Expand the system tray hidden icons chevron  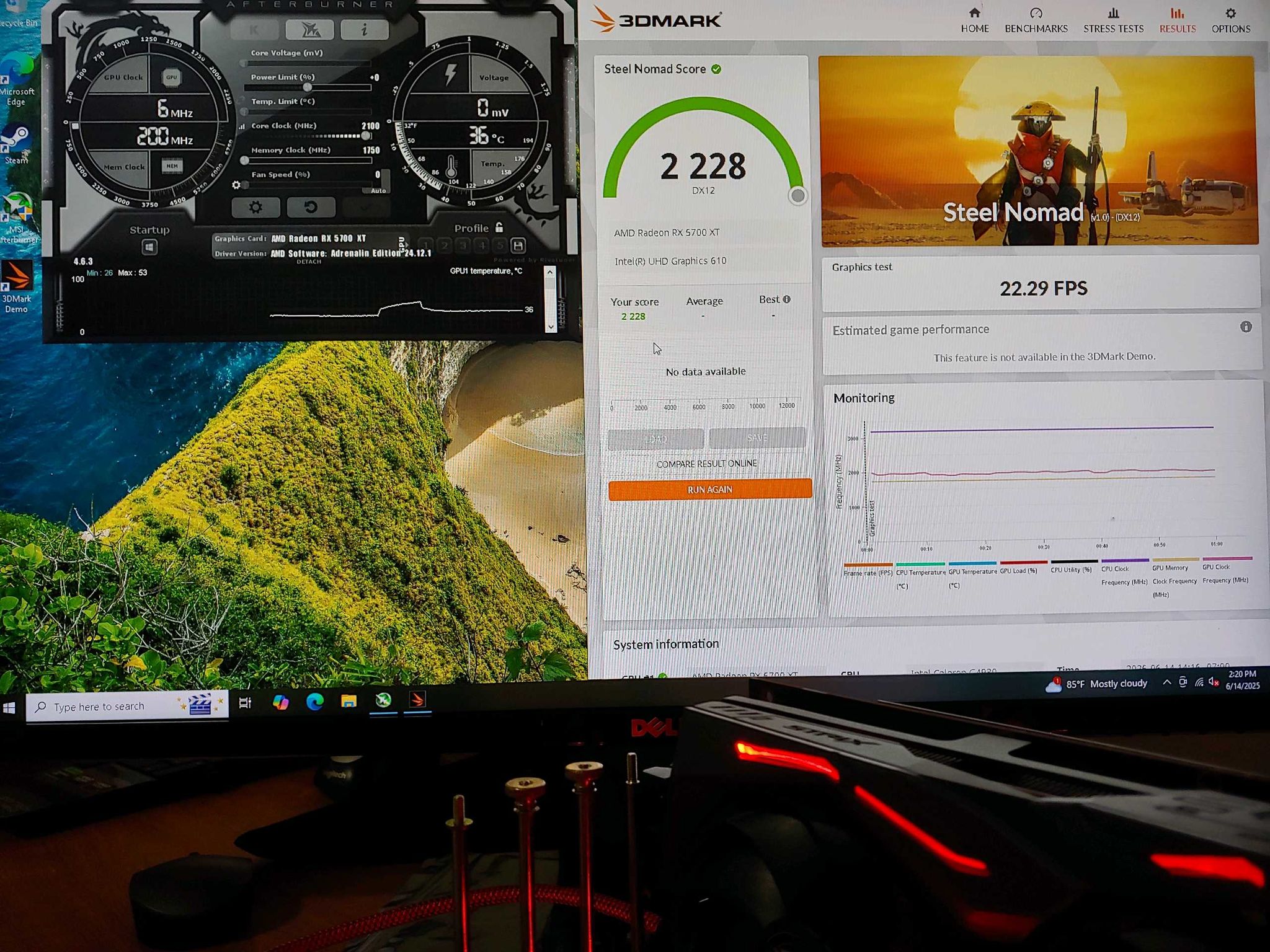[x=1166, y=682]
